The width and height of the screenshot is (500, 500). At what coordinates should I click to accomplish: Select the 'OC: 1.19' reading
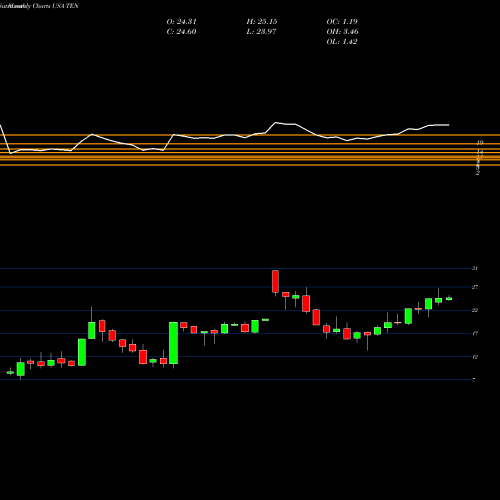click(342, 22)
